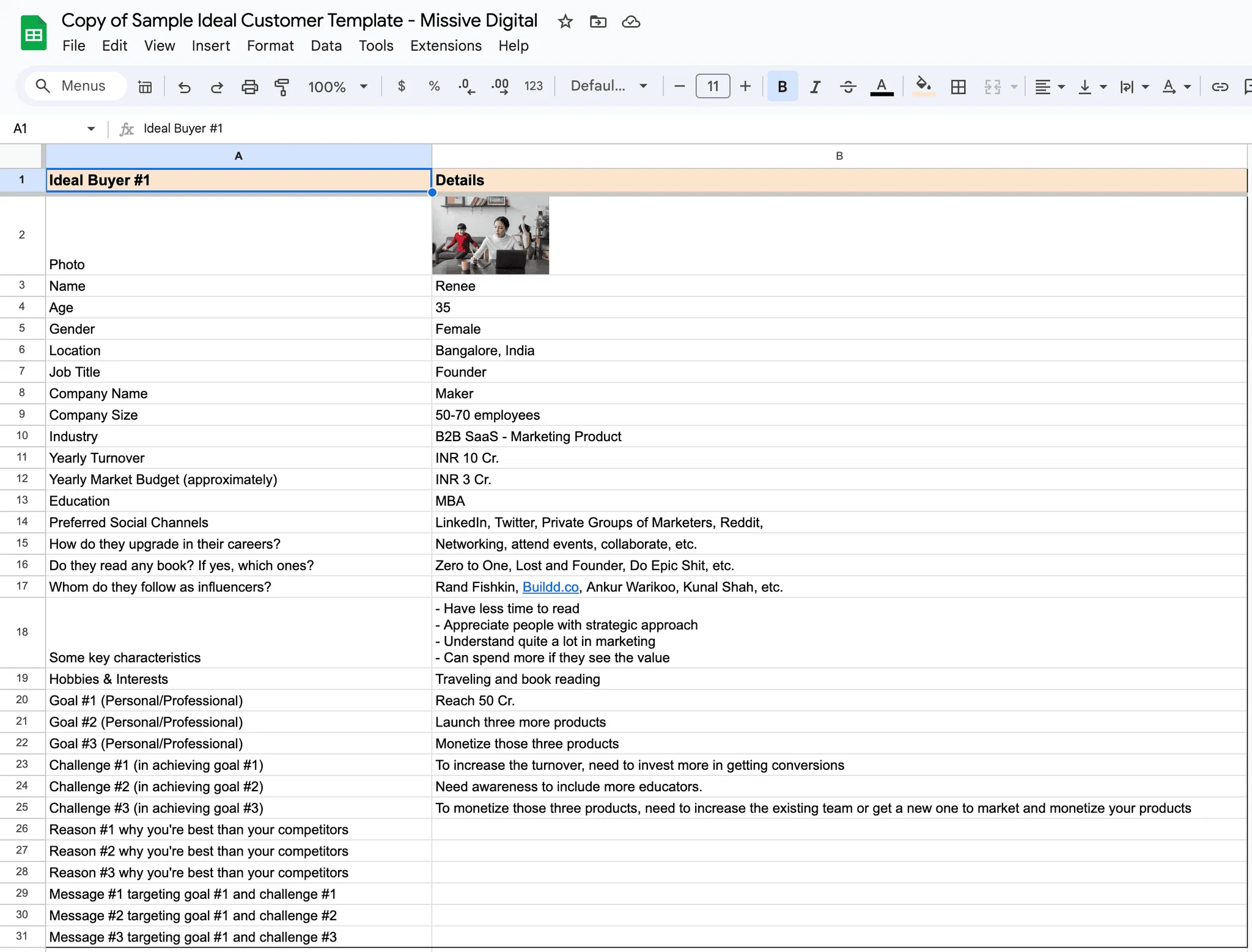
Task: Click the persona photo thumbnail
Action: (490, 235)
